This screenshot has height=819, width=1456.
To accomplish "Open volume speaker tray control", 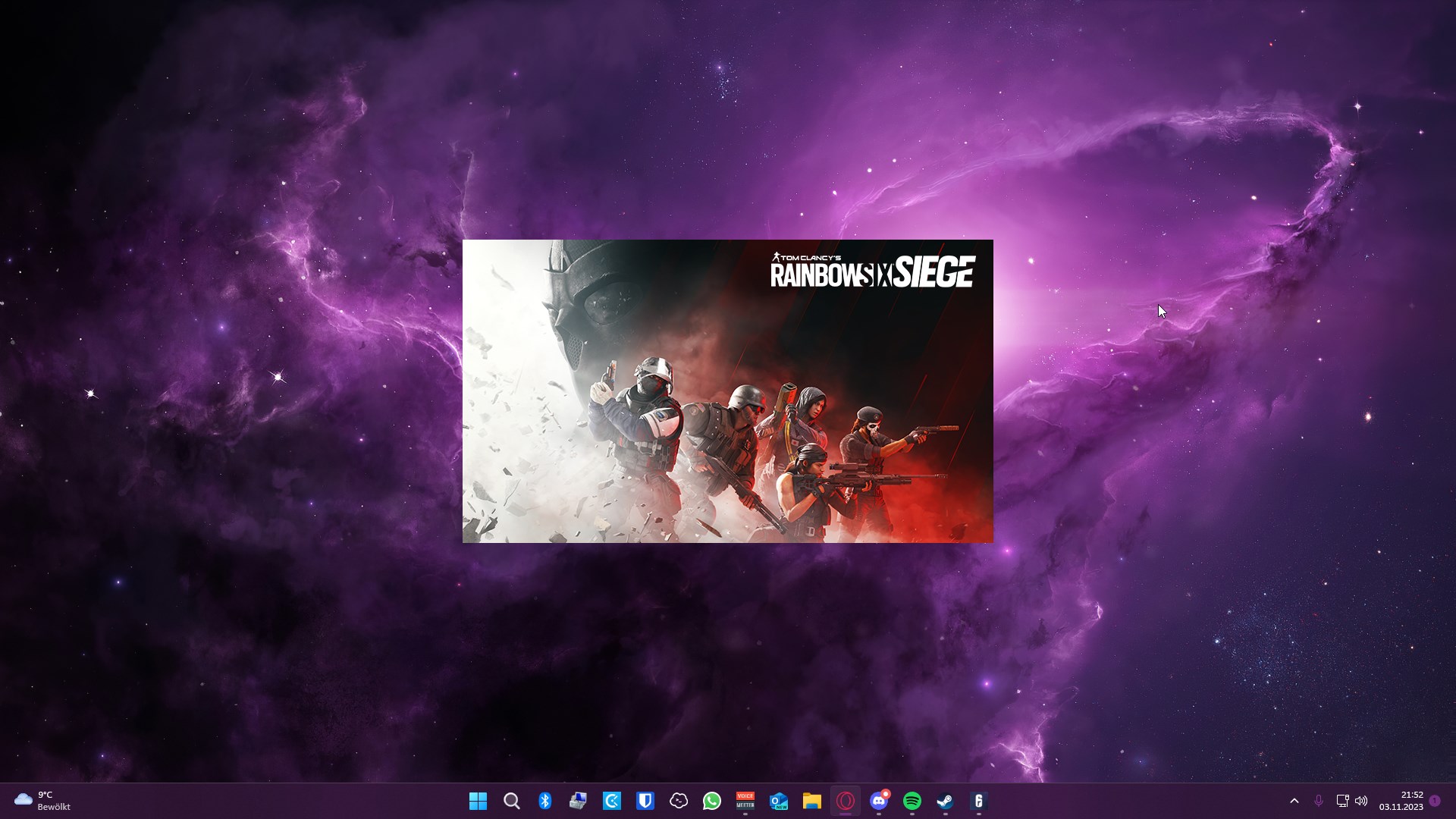I will [x=1362, y=801].
